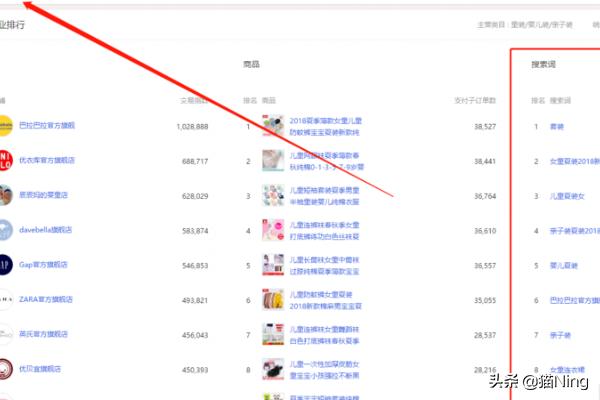Select the 搜索词 section heading
600x400 pixels.
[x=543, y=64]
